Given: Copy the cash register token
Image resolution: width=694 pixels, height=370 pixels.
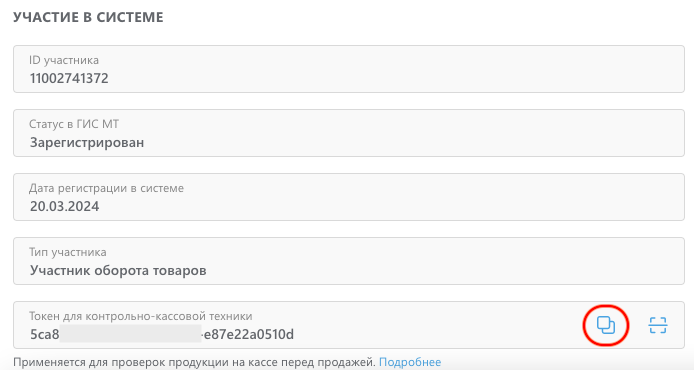Looking at the screenshot, I should pyautogui.click(x=605, y=325).
